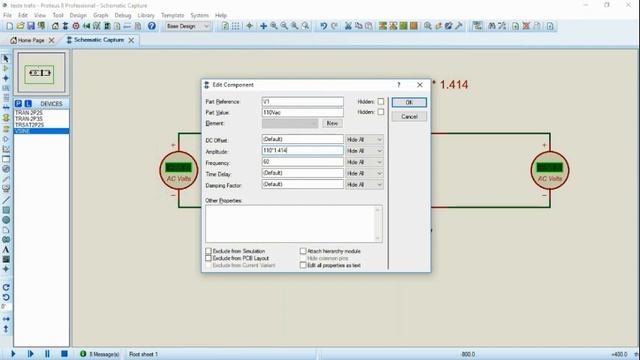Click the Cancel button in Edit Component
The image size is (640, 360).
coord(409,116)
